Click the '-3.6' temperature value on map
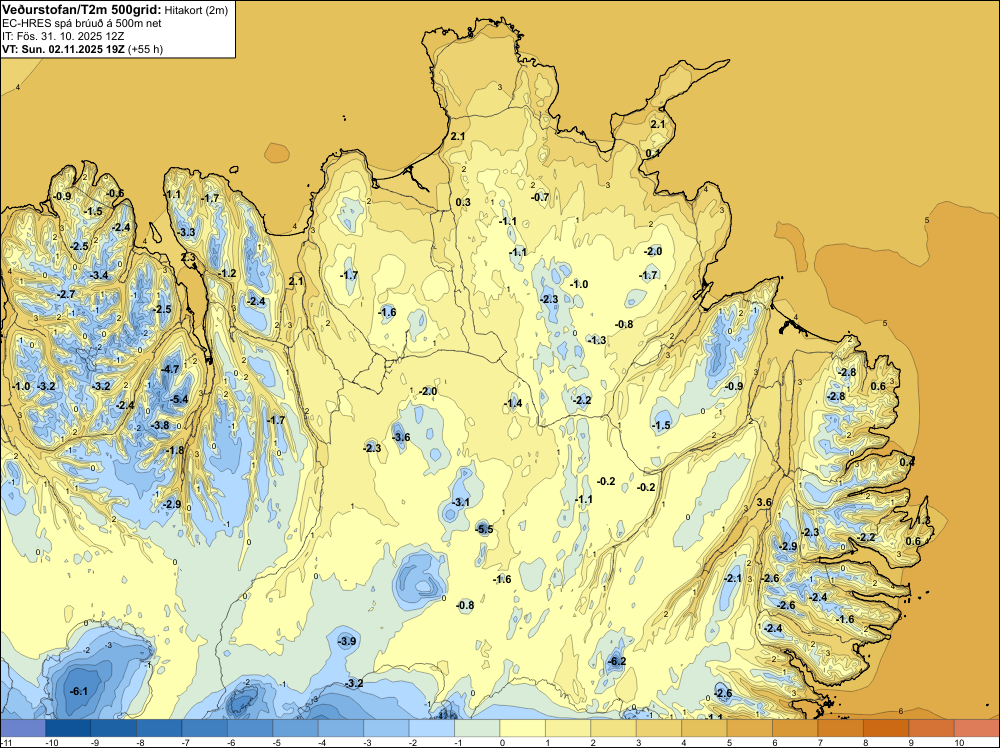1000x748 pixels. (x=401, y=437)
